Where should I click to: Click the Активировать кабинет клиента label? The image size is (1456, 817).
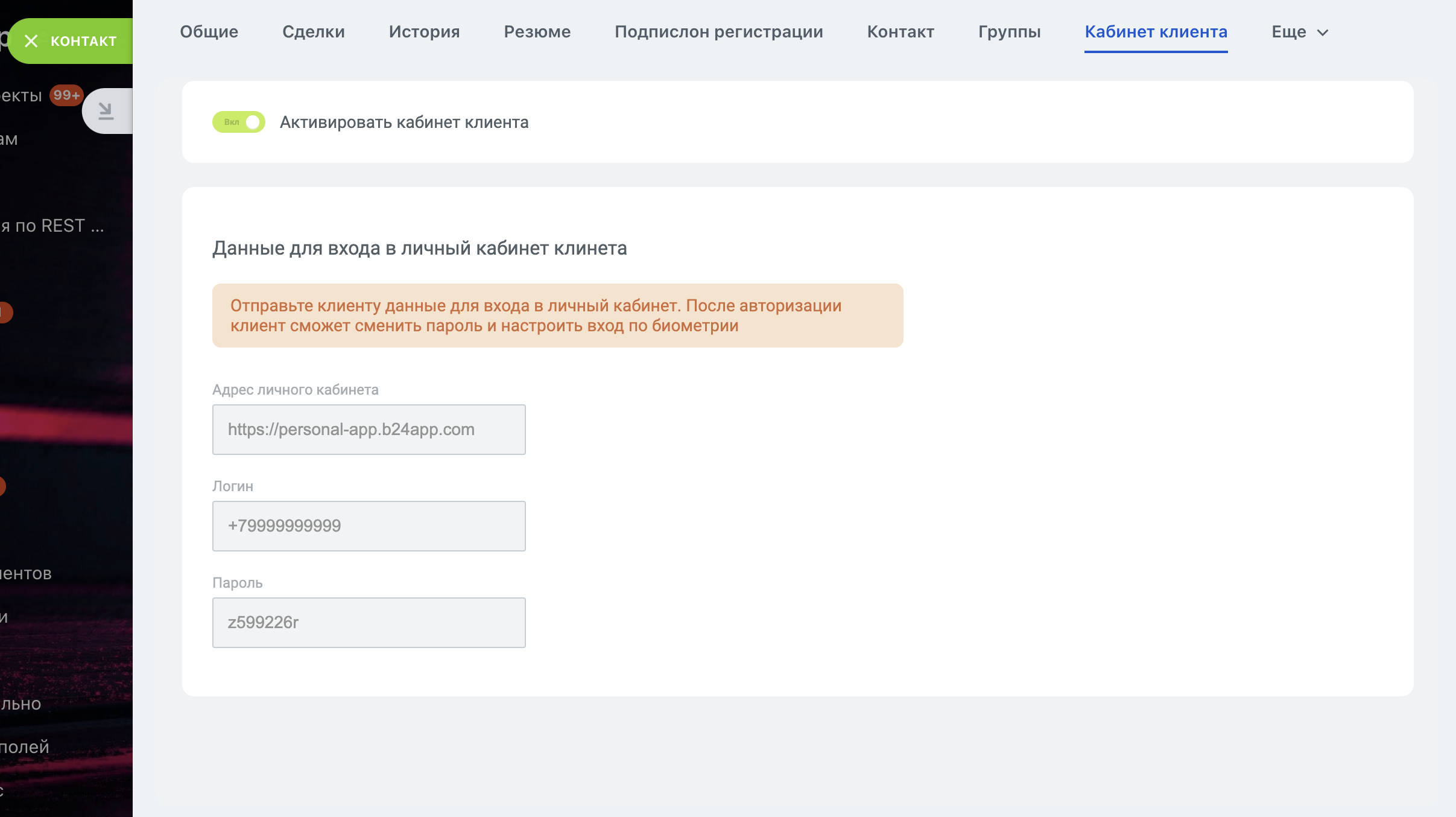click(404, 122)
